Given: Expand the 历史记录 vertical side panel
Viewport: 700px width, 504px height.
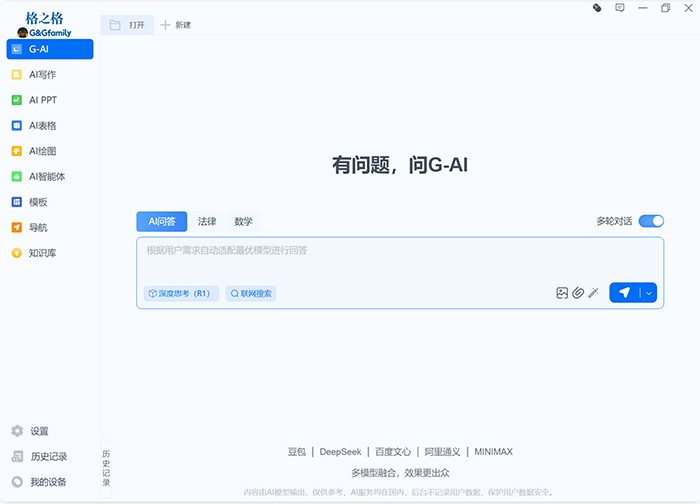Looking at the screenshot, I should tap(107, 468).
